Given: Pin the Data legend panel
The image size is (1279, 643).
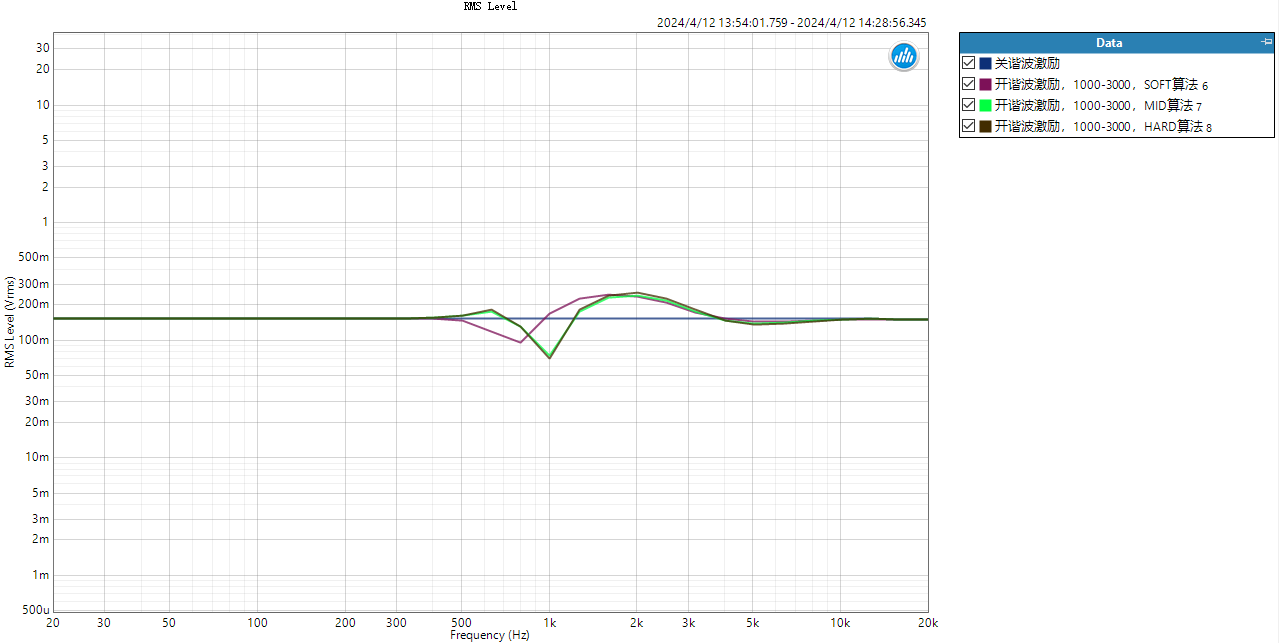Looking at the screenshot, I should (x=1267, y=42).
